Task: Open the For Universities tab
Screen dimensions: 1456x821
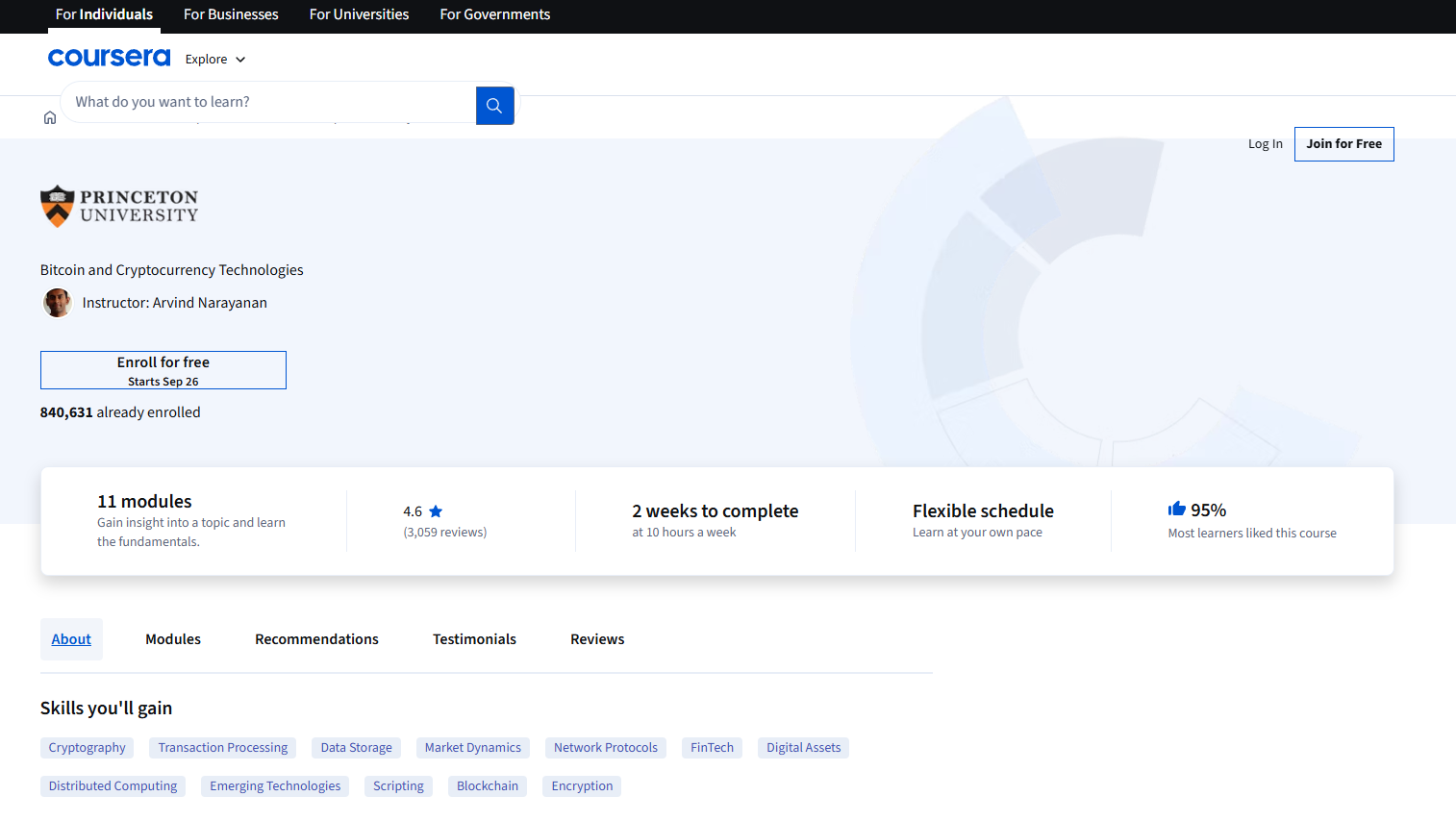Action: click(x=359, y=14)
